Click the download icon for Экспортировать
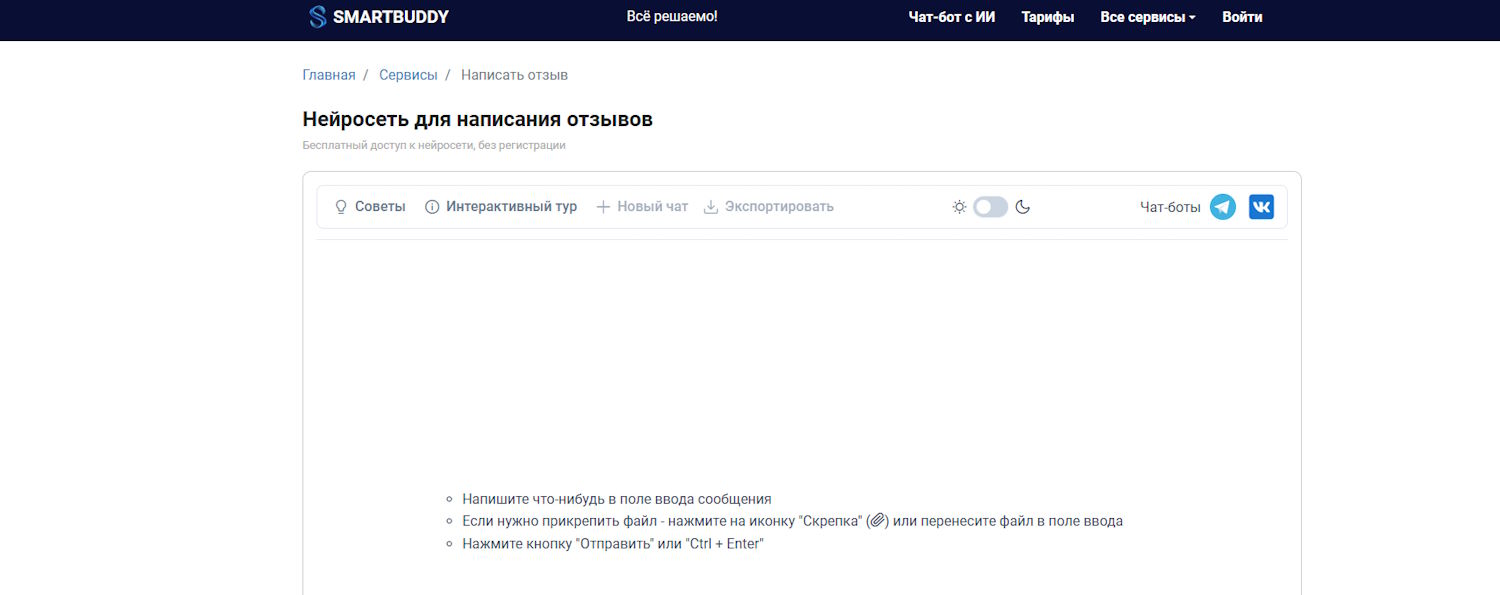 (711, 207)
